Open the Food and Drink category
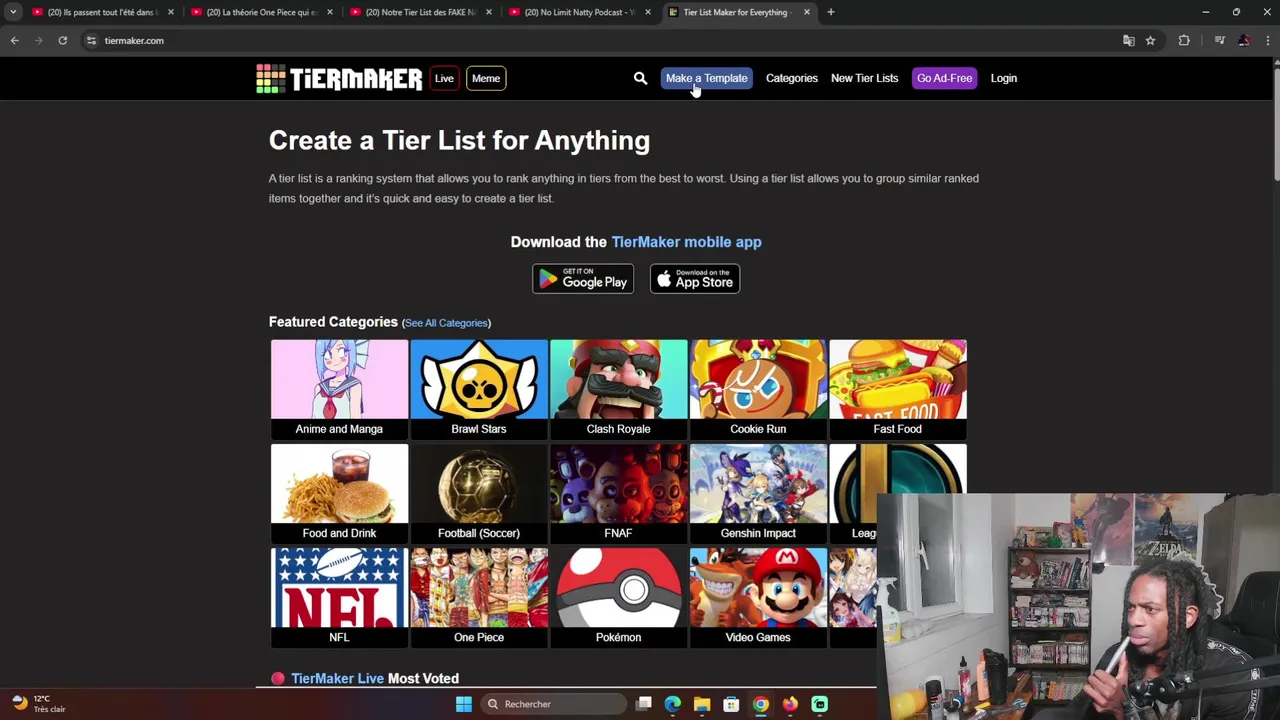 [x=339, y=493]
